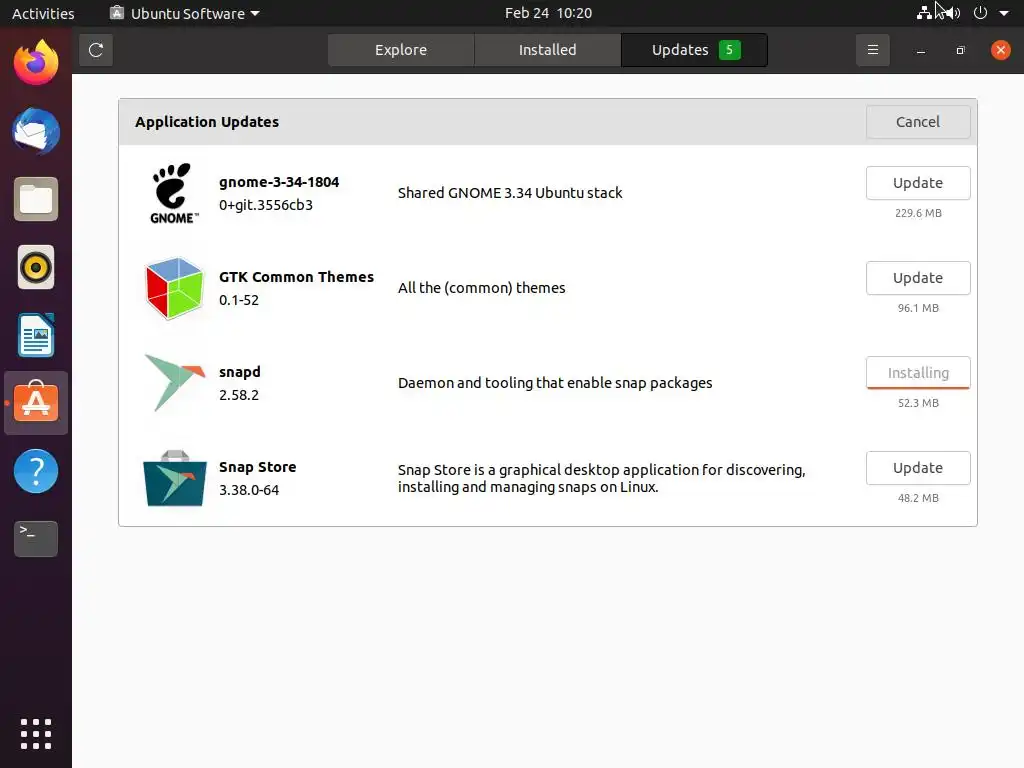The height and width of the screenshot is (768, 1024).
Task: Click the Snap Store description text
Action: pos(601,479)
